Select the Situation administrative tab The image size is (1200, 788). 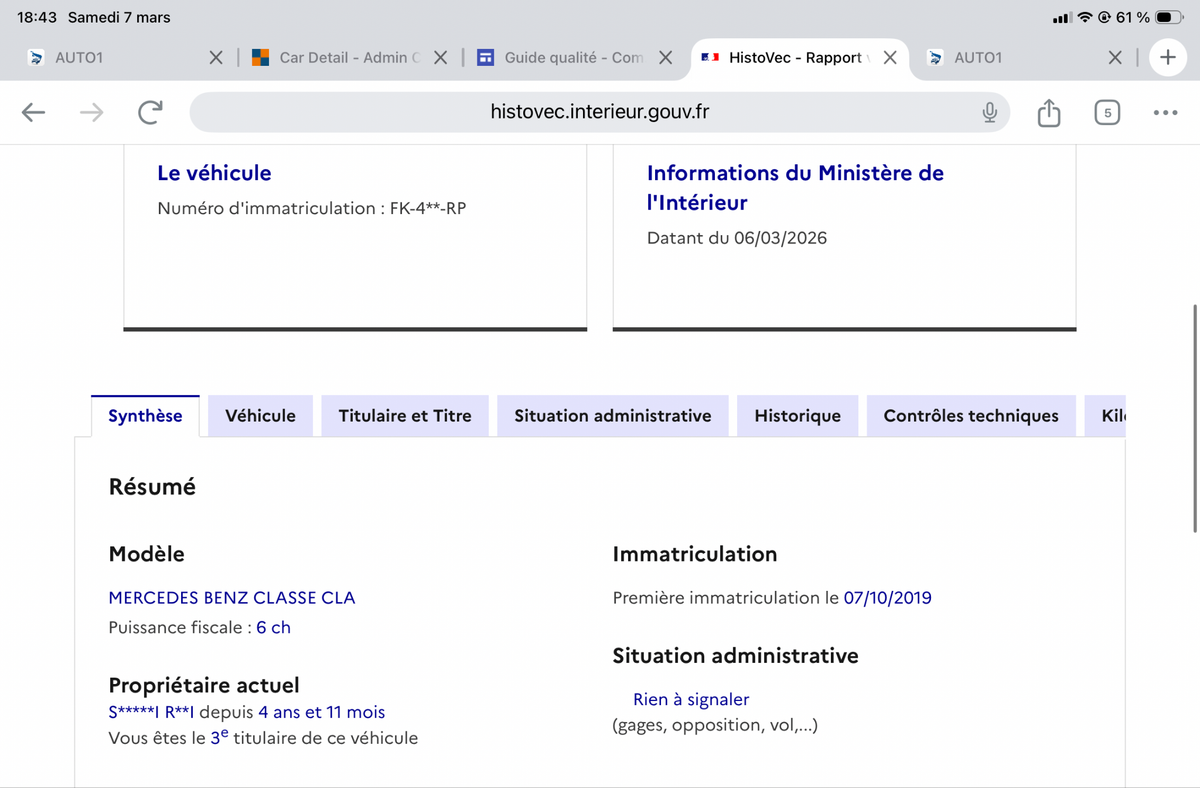[x=612, y=416]
